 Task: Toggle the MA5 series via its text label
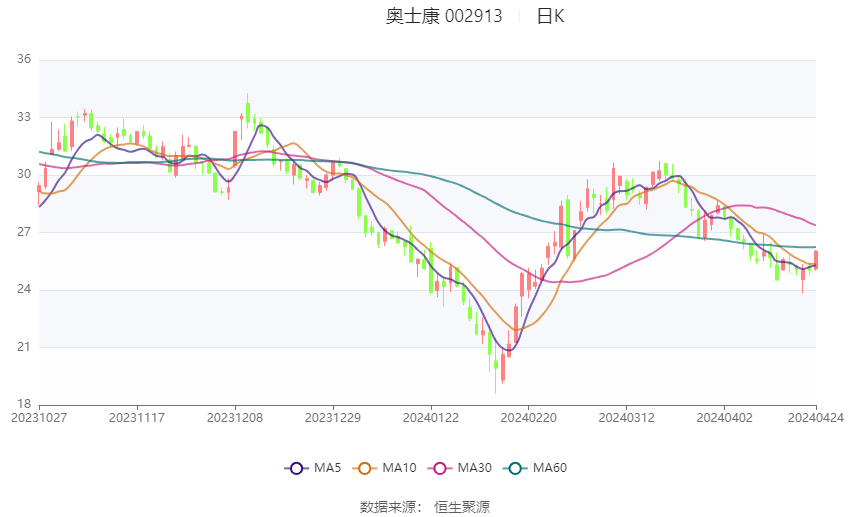tap(328, 468)
